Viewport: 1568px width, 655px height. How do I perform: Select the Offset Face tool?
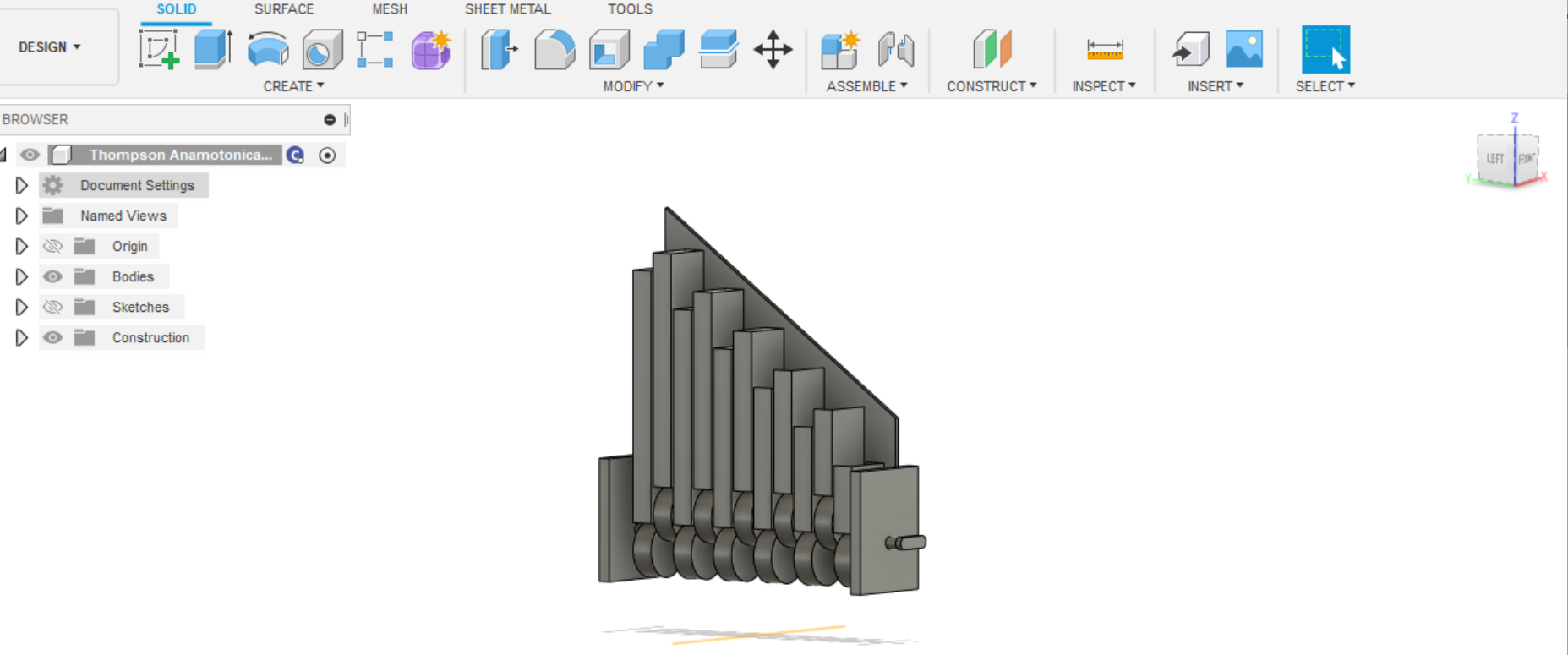pyautogui.click(x=718, y=49)
